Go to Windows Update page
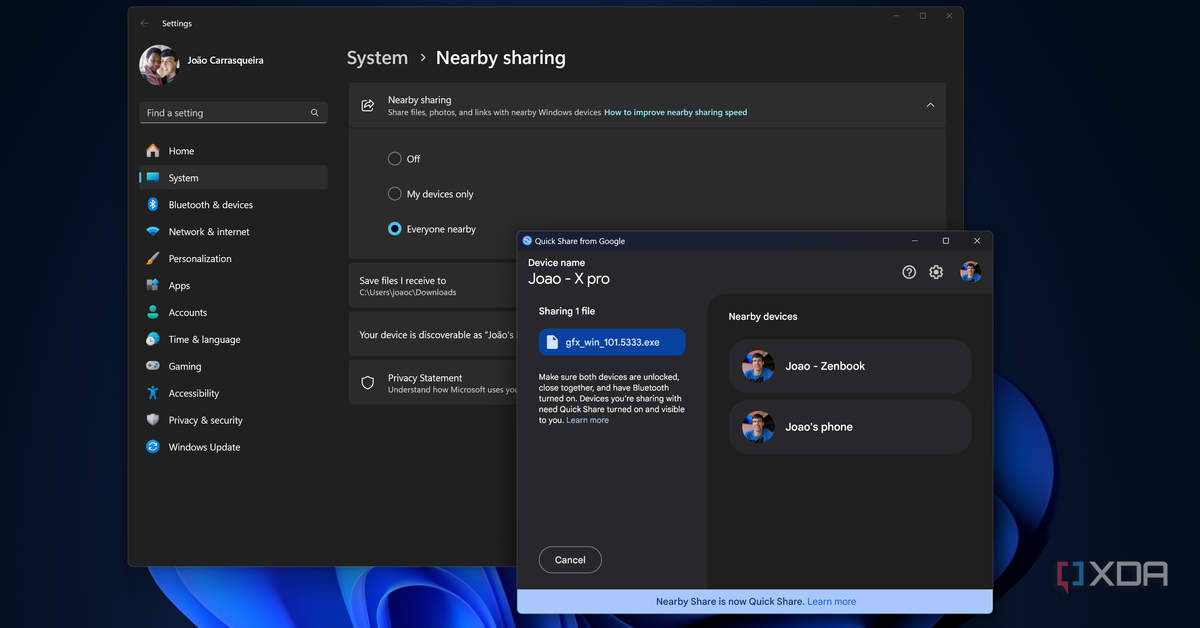The height and width of the screenshot is (628, 1200). pos(204,447)
